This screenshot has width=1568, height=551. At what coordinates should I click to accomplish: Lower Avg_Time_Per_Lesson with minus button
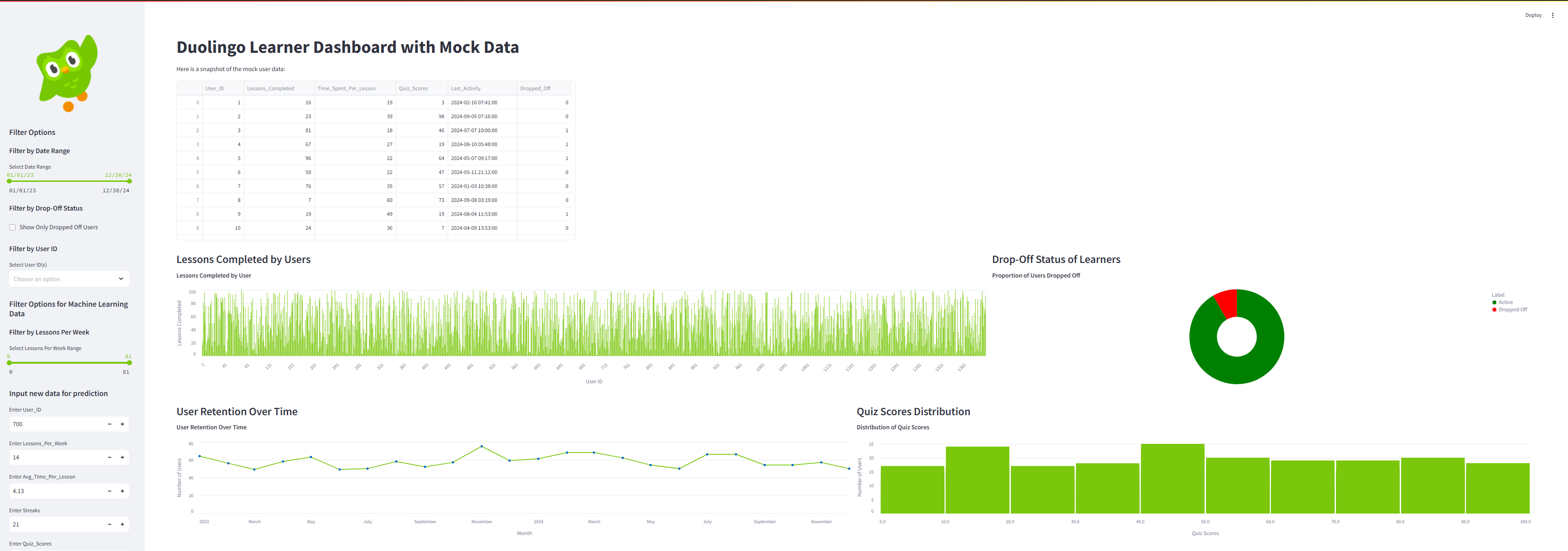point(109,491)
